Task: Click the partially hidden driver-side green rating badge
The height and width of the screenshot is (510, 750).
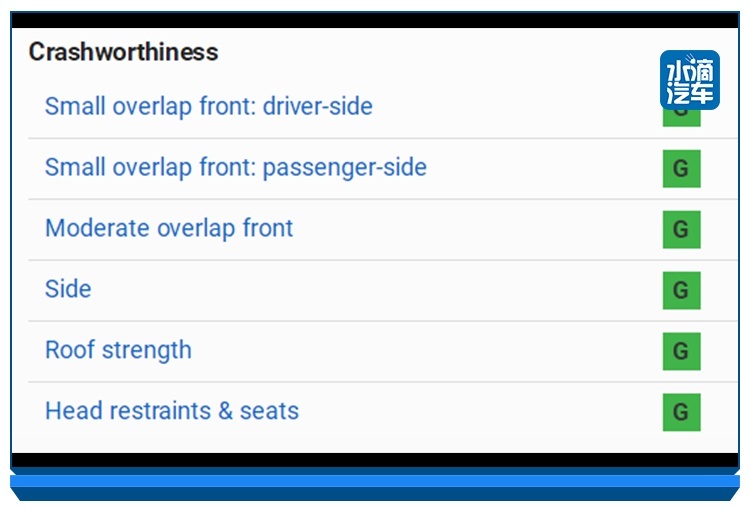Action: (682, 119)
